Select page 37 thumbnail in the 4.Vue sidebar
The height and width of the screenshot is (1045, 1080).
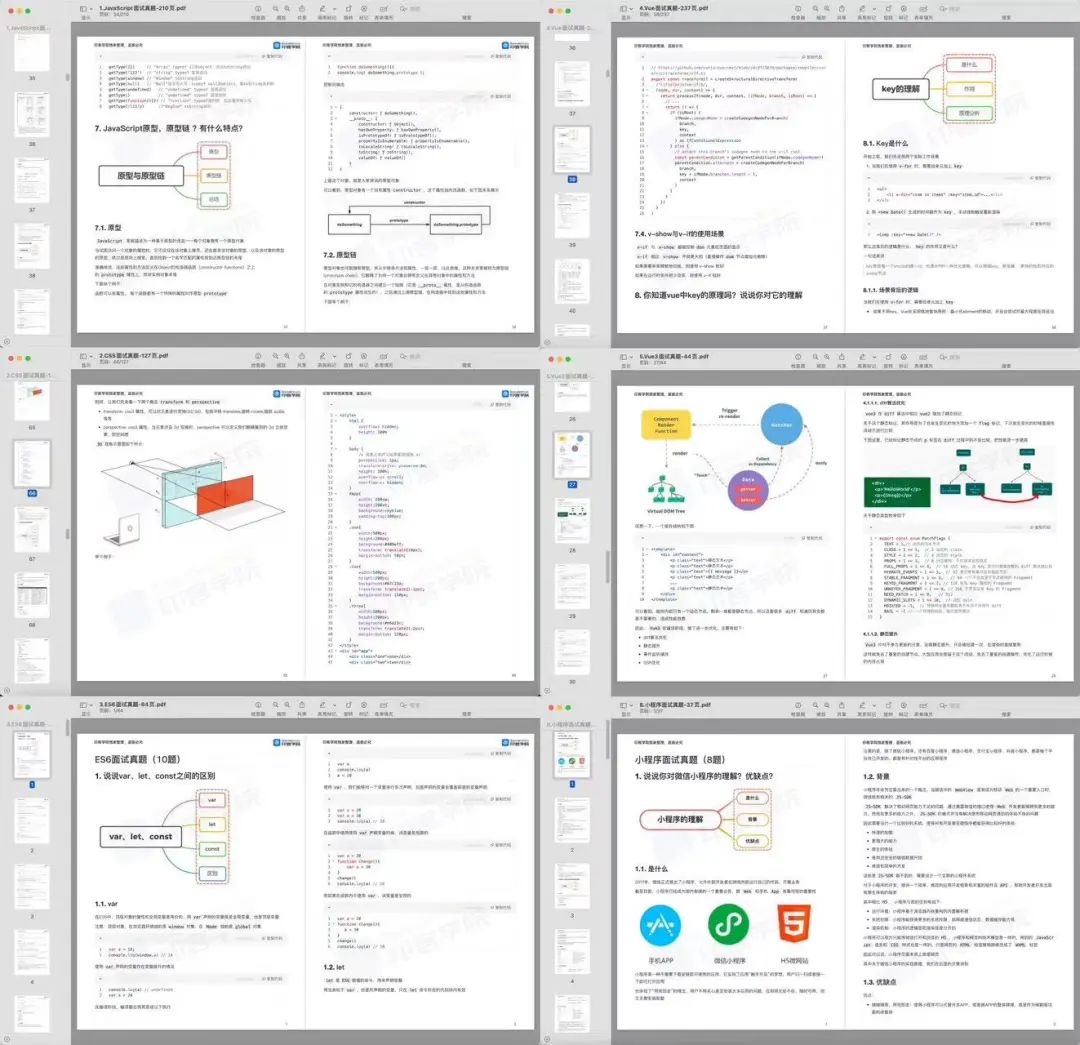coord(572,84)
